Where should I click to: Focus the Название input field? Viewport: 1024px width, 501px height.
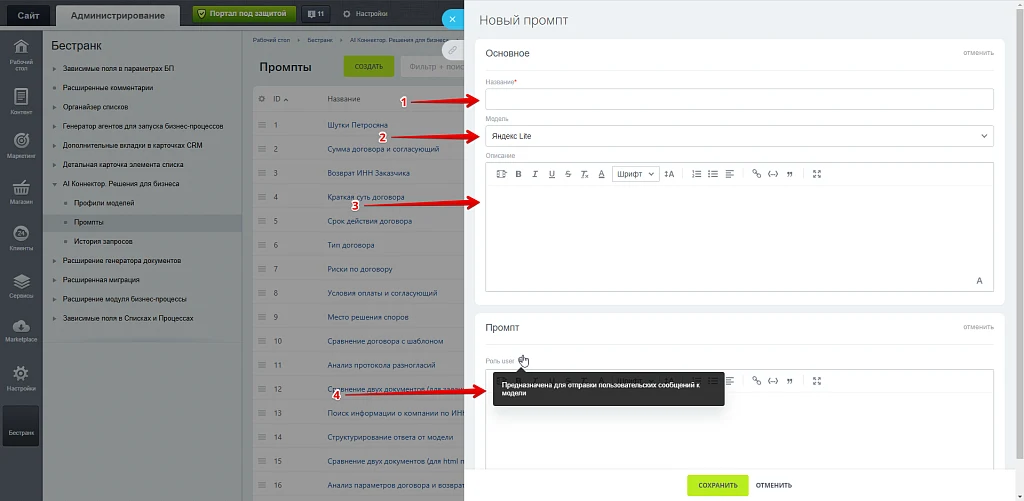click(739, 99)
